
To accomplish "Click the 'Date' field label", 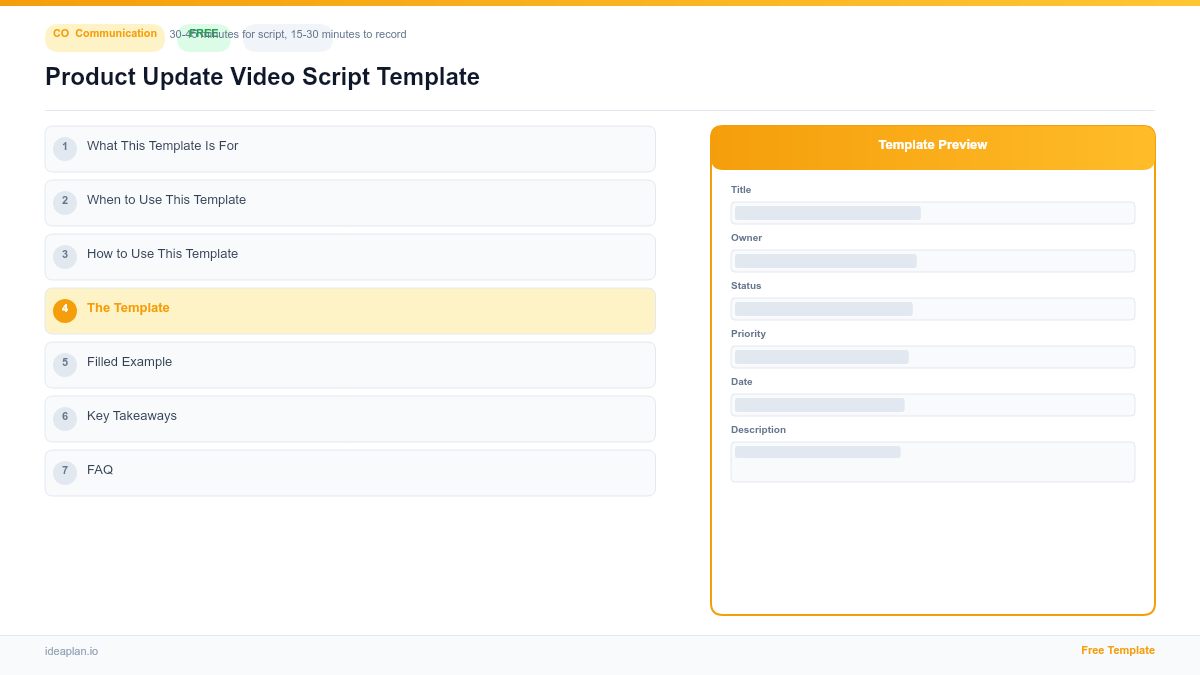I will (742, 382).
